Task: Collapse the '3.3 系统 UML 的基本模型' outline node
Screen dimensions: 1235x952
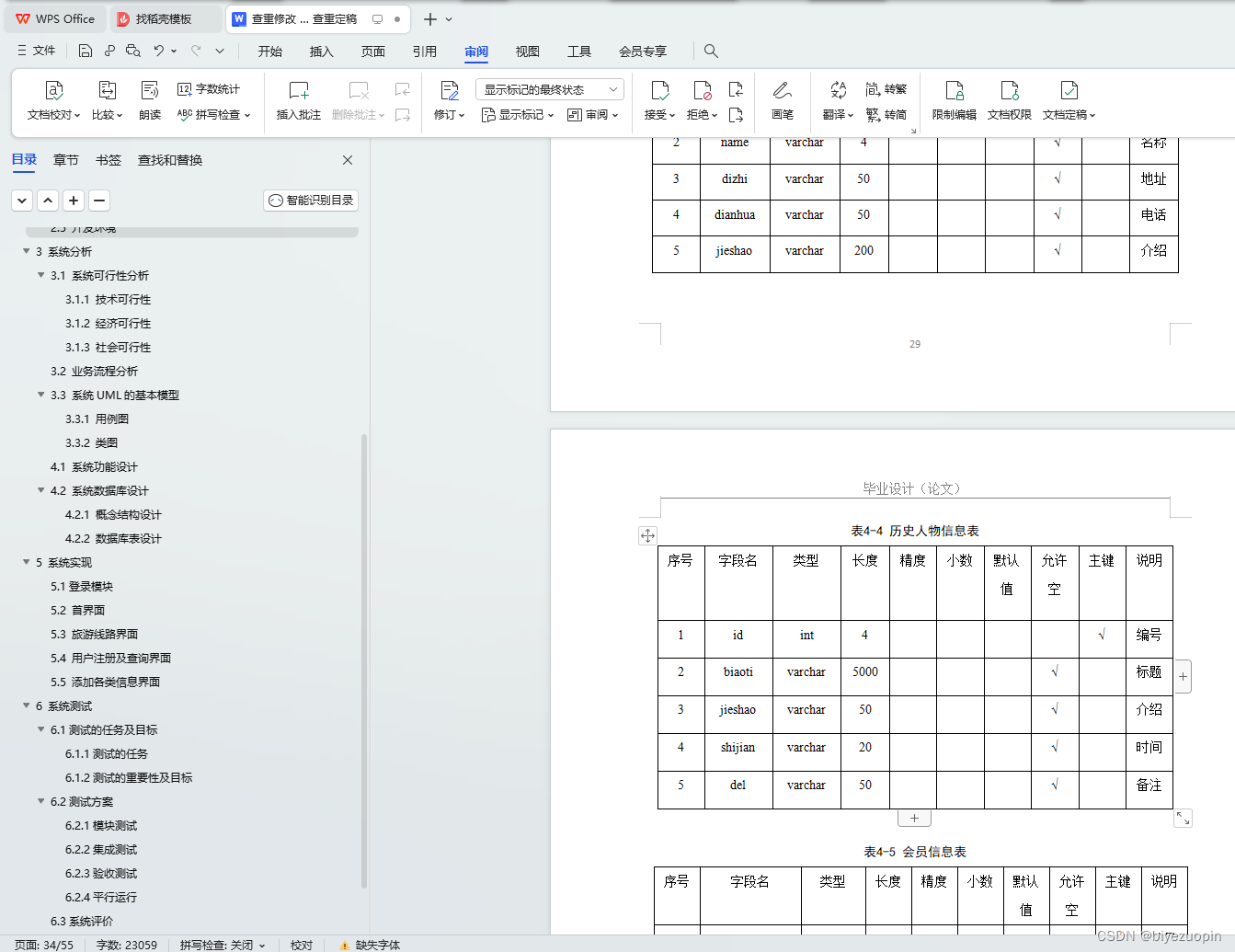Action: [40, 395]
